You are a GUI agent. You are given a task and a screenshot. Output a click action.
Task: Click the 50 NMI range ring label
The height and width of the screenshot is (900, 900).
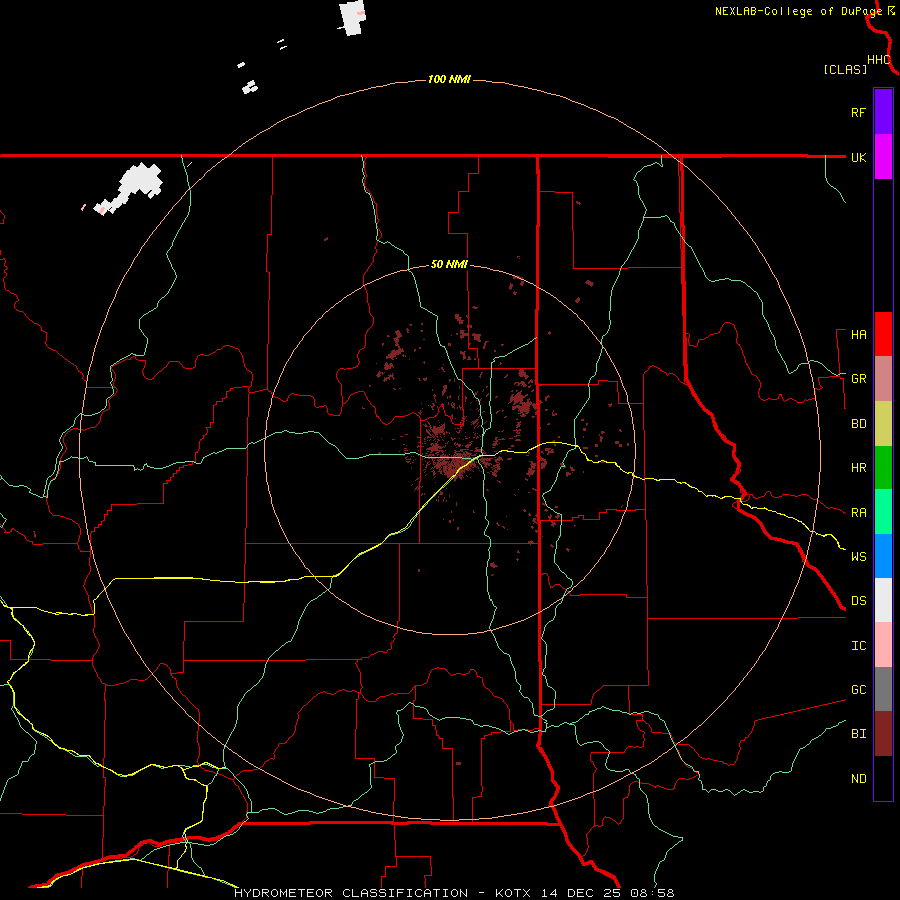pyautogui.click(x=449, y=265)
